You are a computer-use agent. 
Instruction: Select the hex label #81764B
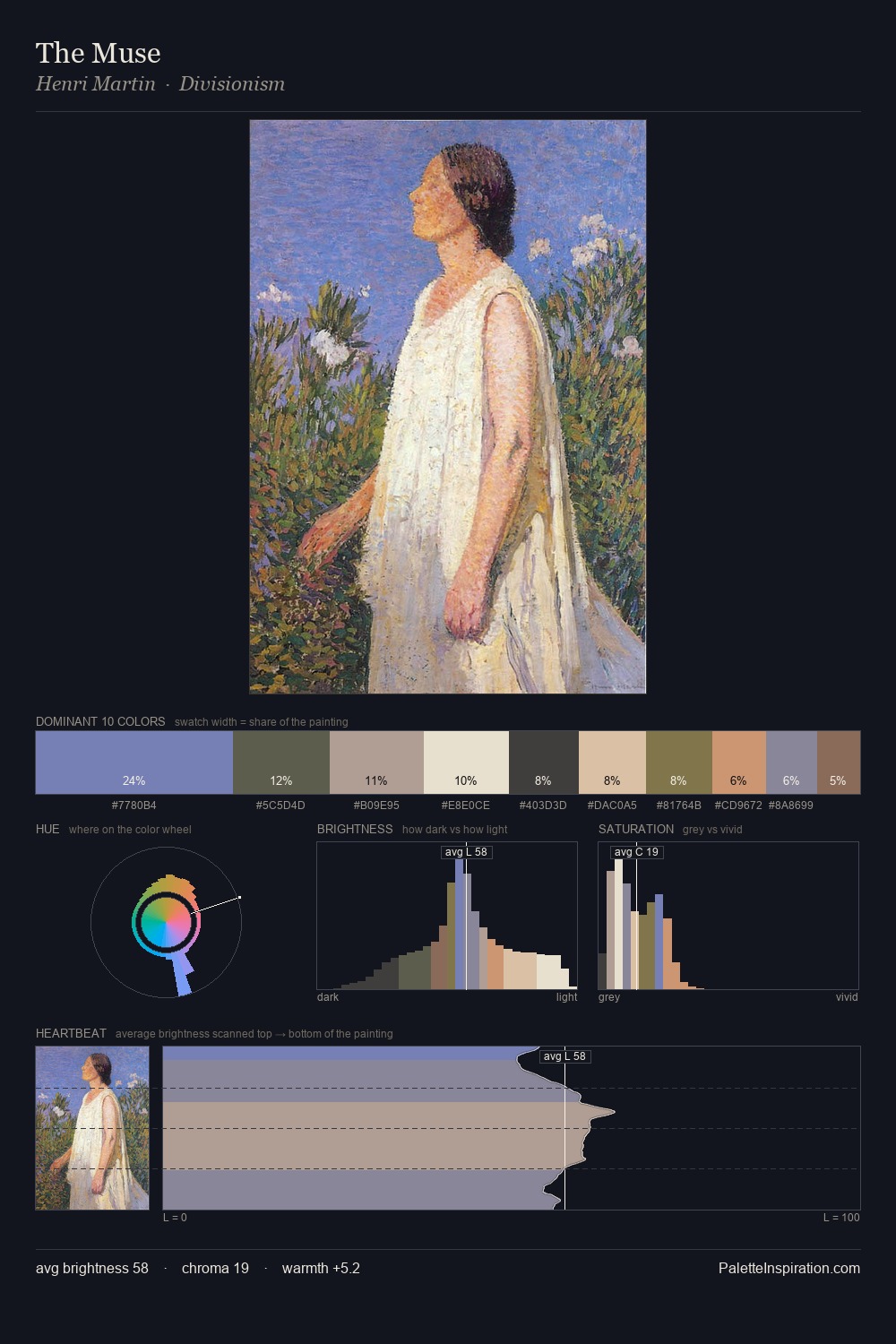click(679, 806)
